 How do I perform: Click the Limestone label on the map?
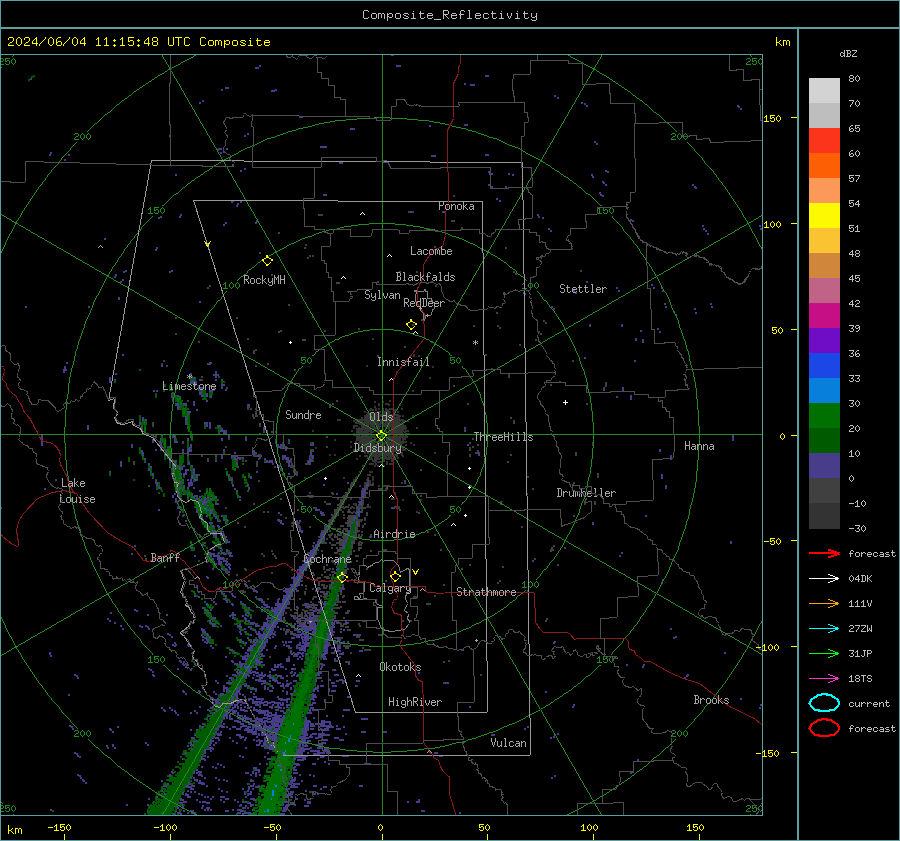pos(189,386)
